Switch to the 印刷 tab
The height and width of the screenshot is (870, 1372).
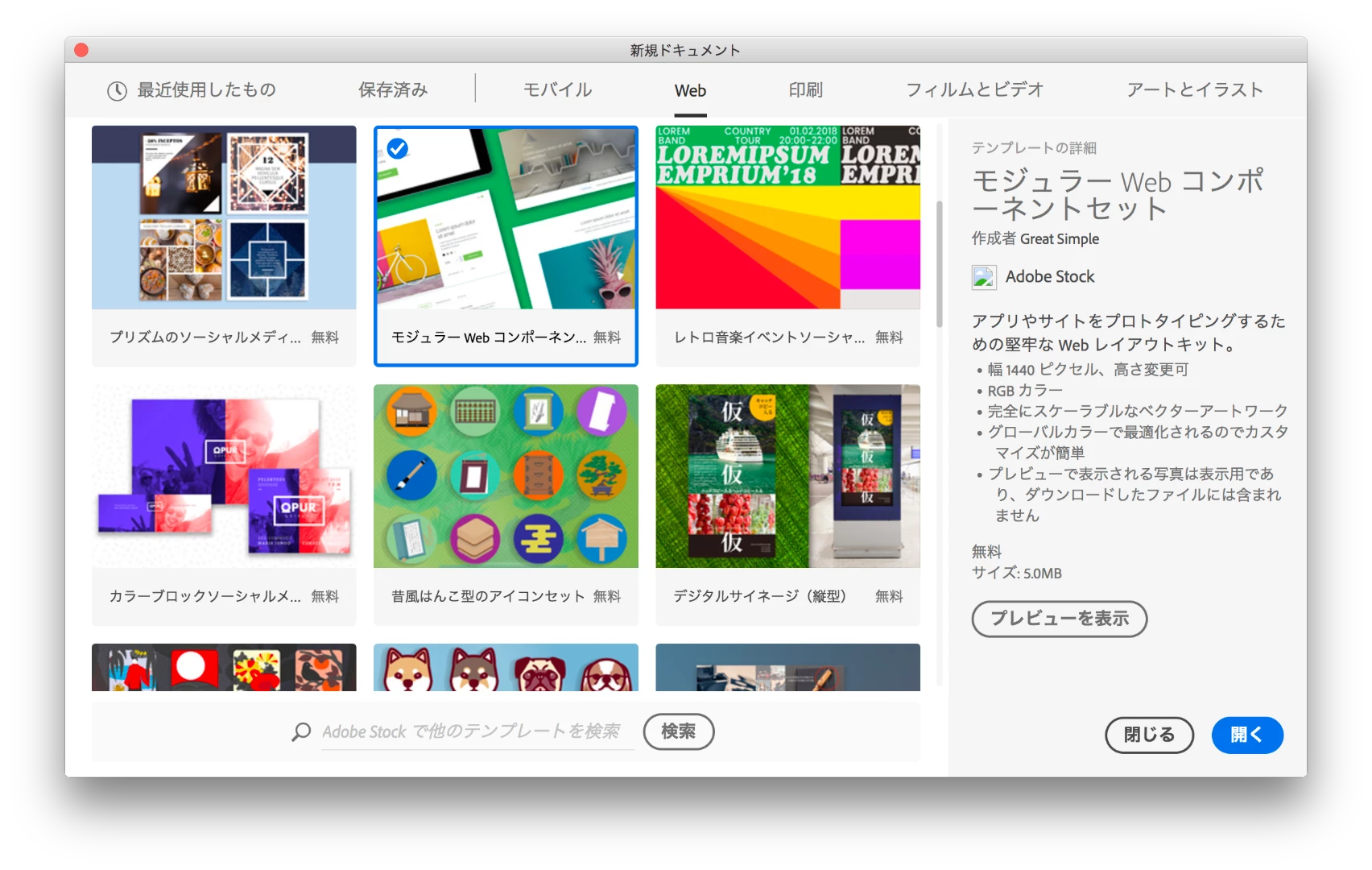coord(805,90)
